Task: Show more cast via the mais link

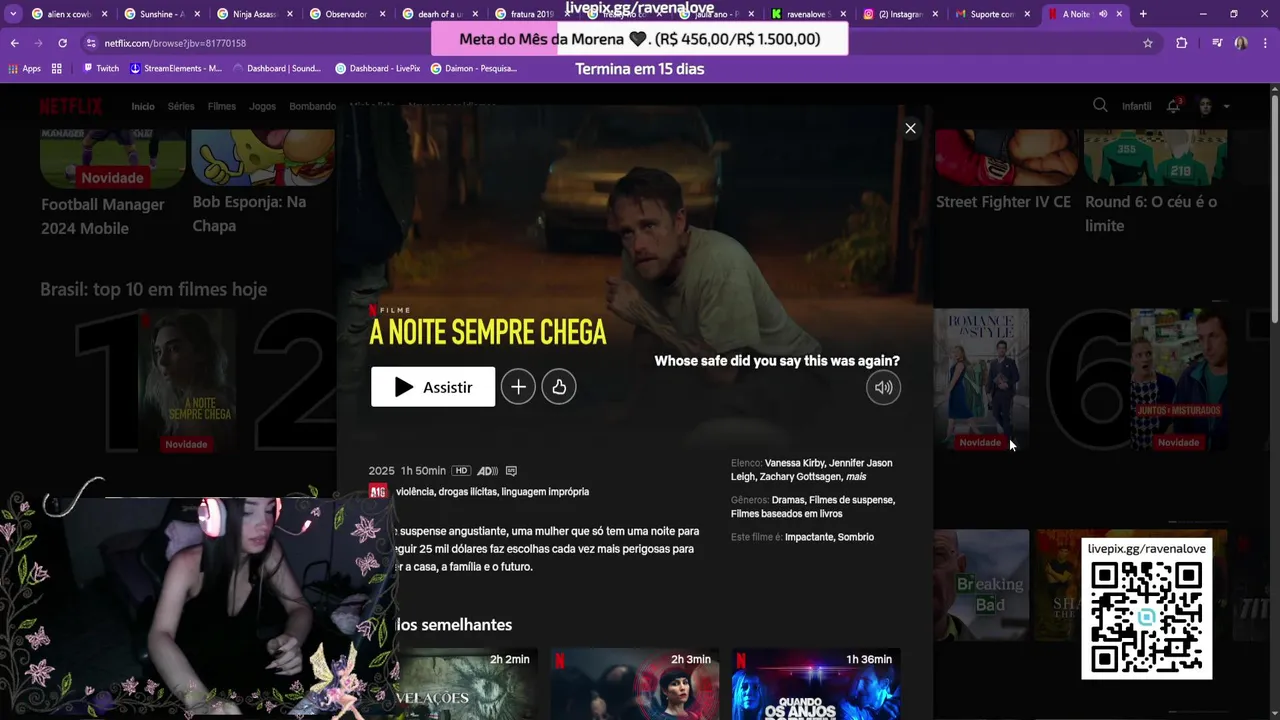Action: [855, 477]
